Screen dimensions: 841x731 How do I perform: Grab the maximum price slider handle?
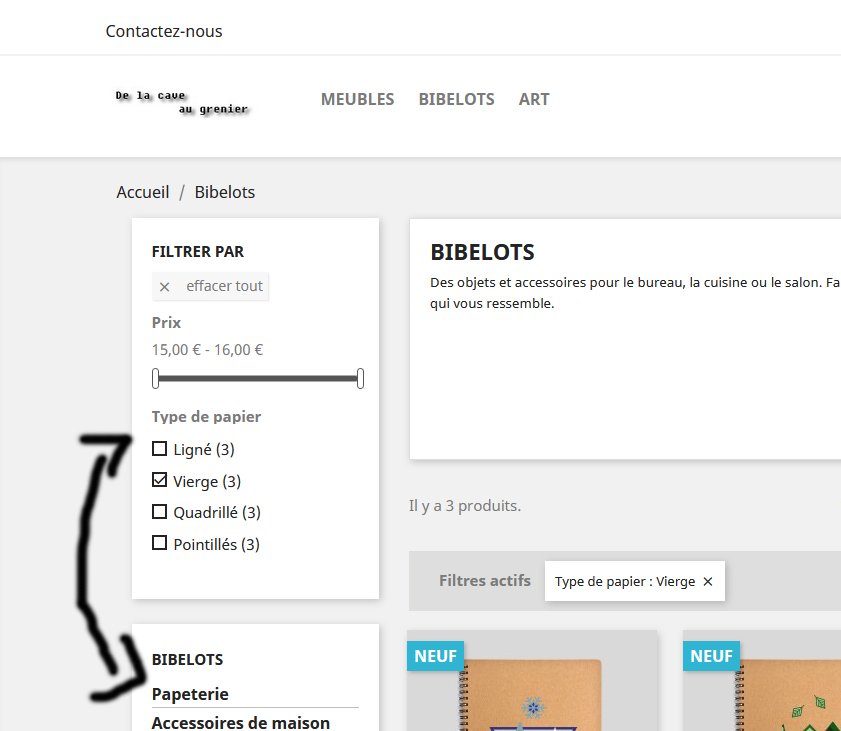point(360,378)
